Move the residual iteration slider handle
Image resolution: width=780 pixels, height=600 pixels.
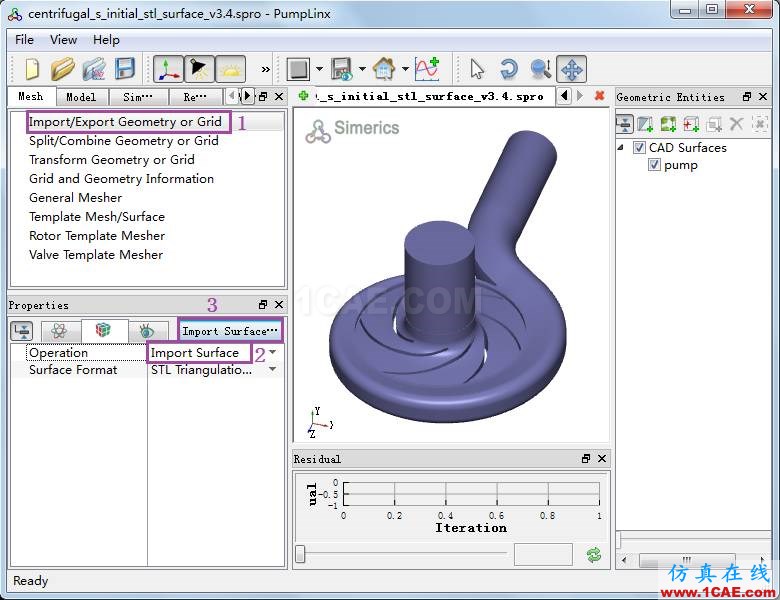pos(300,554)
